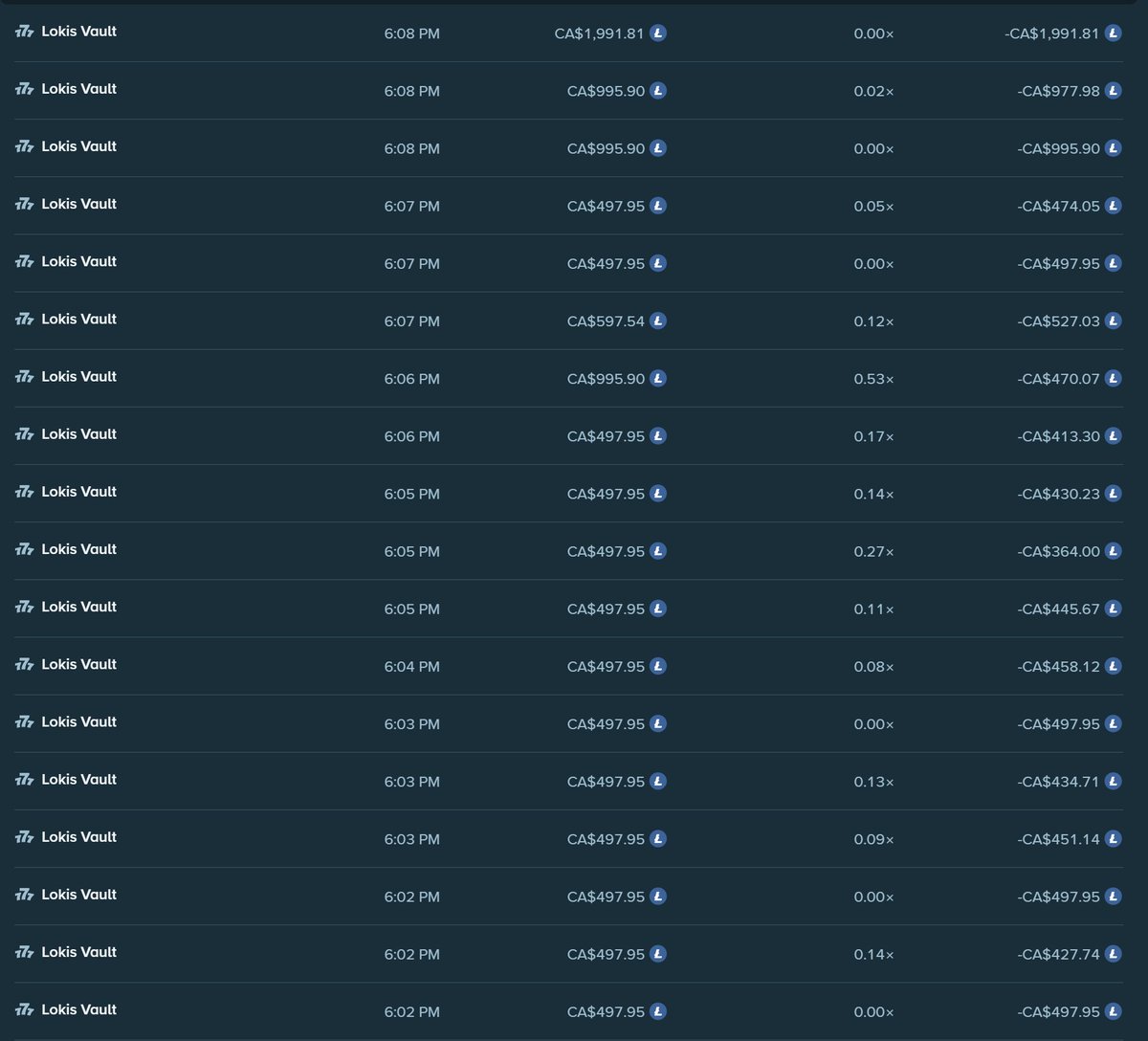Select 6:03 PM time in the 0.13× row
Viewport: 1148px width, 1041px height.
coord(412,782)
